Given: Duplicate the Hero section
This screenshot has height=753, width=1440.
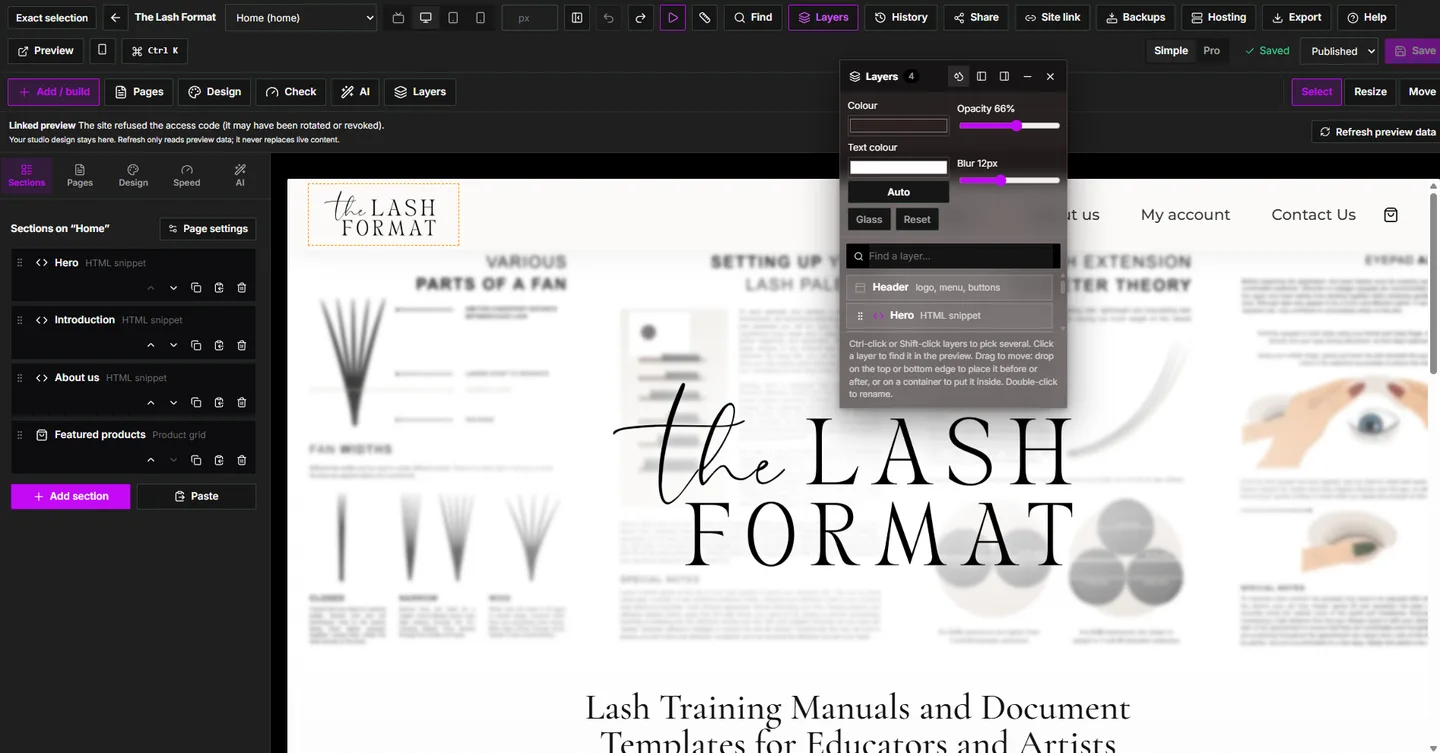Looking at the screenshot, I should click(x=196, y=288).
